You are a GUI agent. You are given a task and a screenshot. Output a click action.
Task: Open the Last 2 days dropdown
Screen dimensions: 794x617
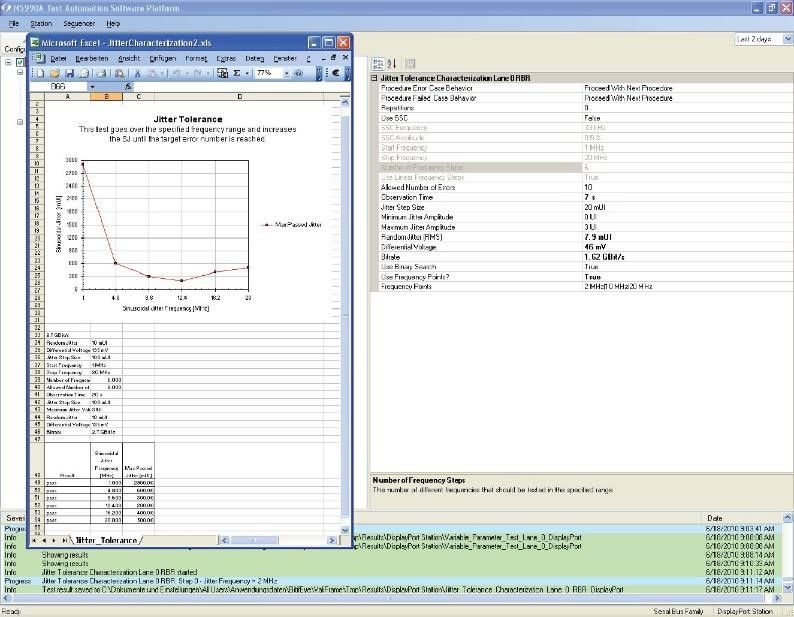[787, 39]
